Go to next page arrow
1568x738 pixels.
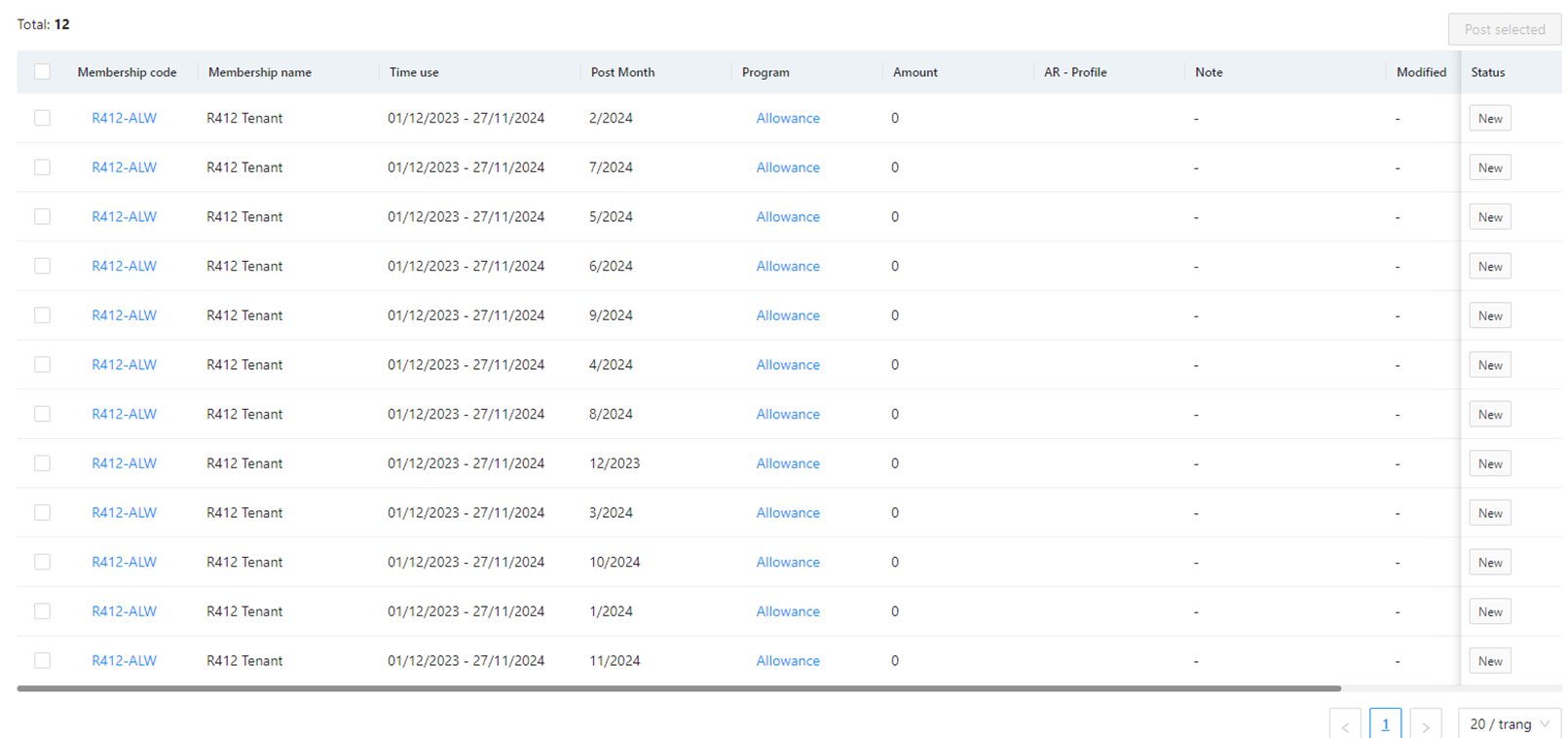click(x=1425, y=725)
